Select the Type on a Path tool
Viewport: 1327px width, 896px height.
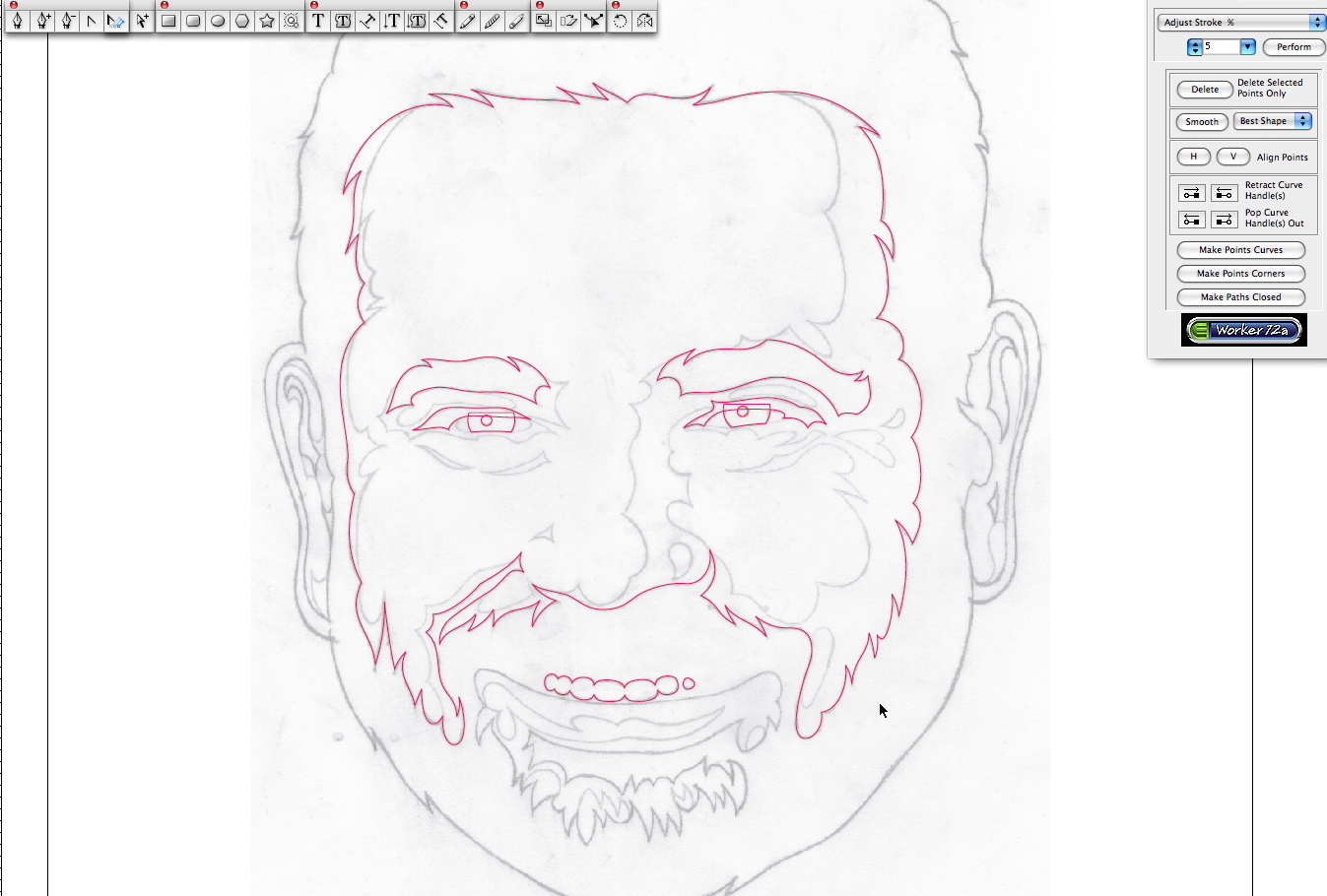tap(367, 20)
